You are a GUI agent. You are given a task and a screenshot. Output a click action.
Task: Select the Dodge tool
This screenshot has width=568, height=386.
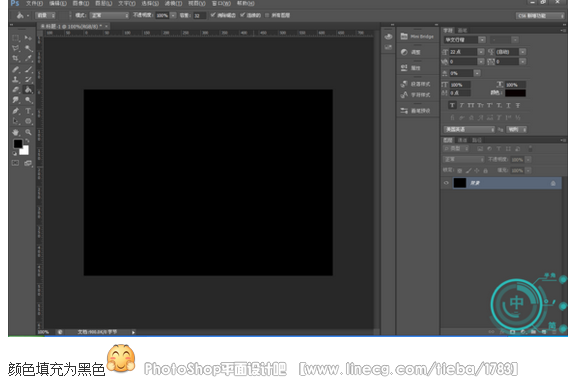pyautogui.click(x=28, y=100)
